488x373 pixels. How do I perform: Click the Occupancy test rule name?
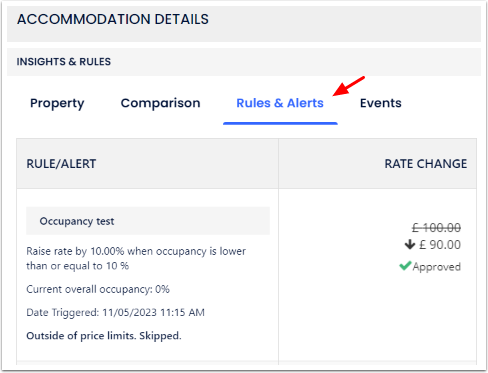tap(77, 221)
